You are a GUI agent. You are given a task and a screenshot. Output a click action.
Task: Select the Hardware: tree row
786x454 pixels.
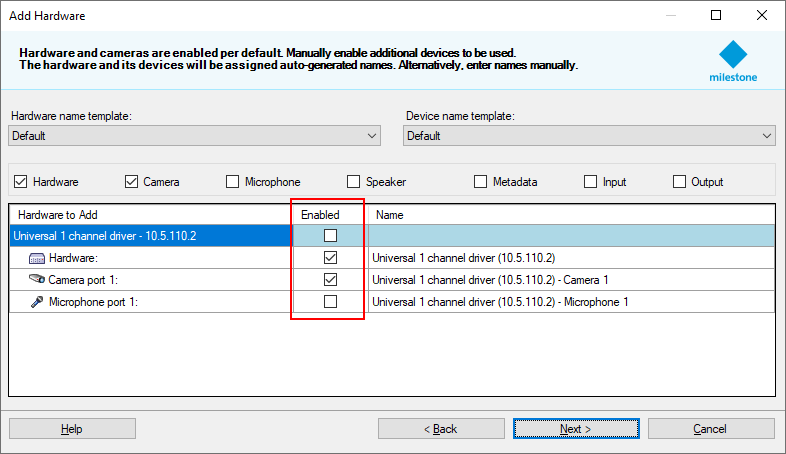150,258
